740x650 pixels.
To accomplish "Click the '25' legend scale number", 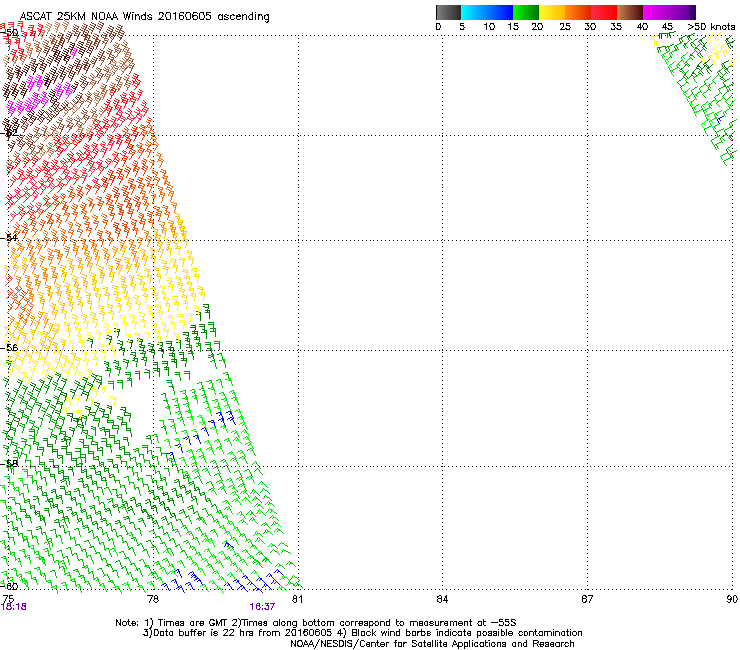I will [565, 27].
